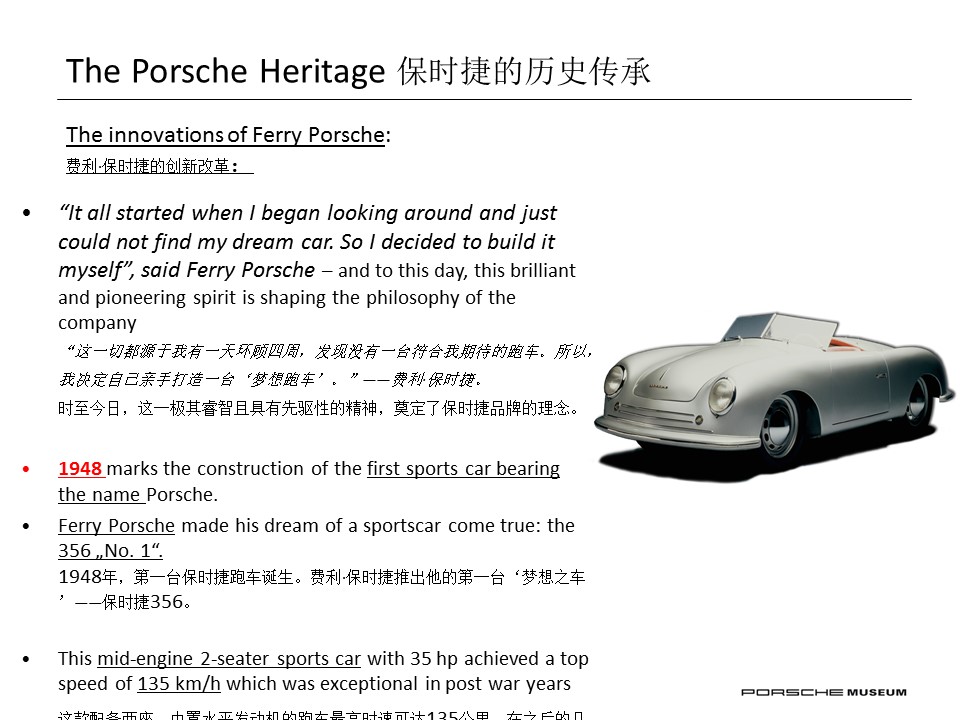Select underlined "Ferry Porsche" in the dream sportscar bullet
This screenshot has width=960, height=720.
(x=116, y=525)
